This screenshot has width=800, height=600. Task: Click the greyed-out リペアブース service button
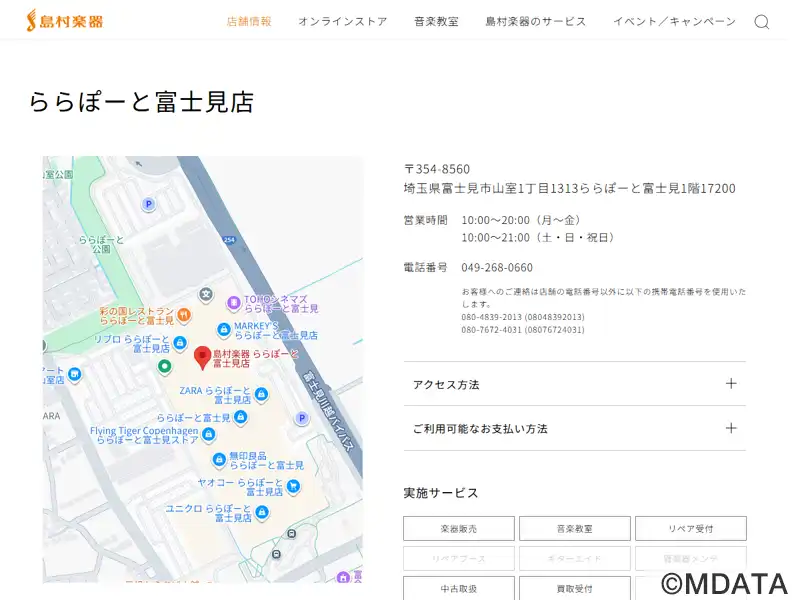coord(459,559)
